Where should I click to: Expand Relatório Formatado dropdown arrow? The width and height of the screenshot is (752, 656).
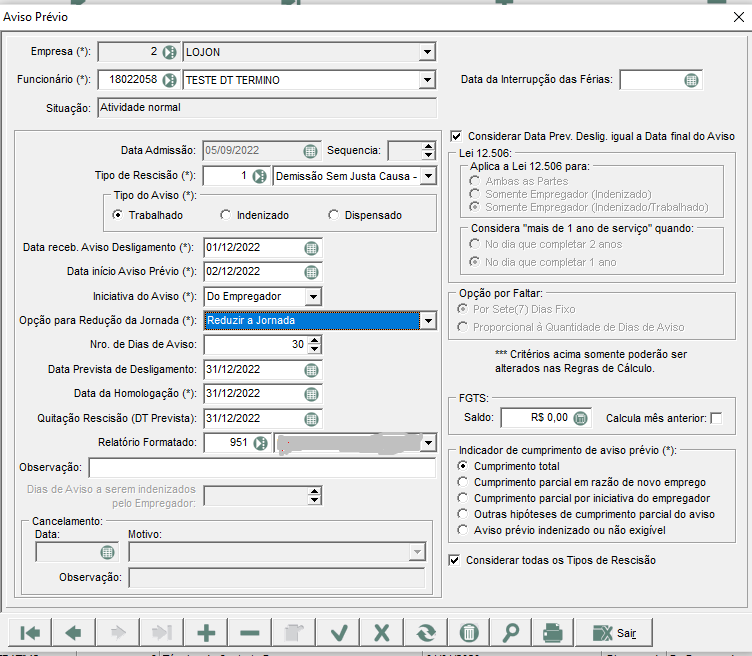point(428,443)
